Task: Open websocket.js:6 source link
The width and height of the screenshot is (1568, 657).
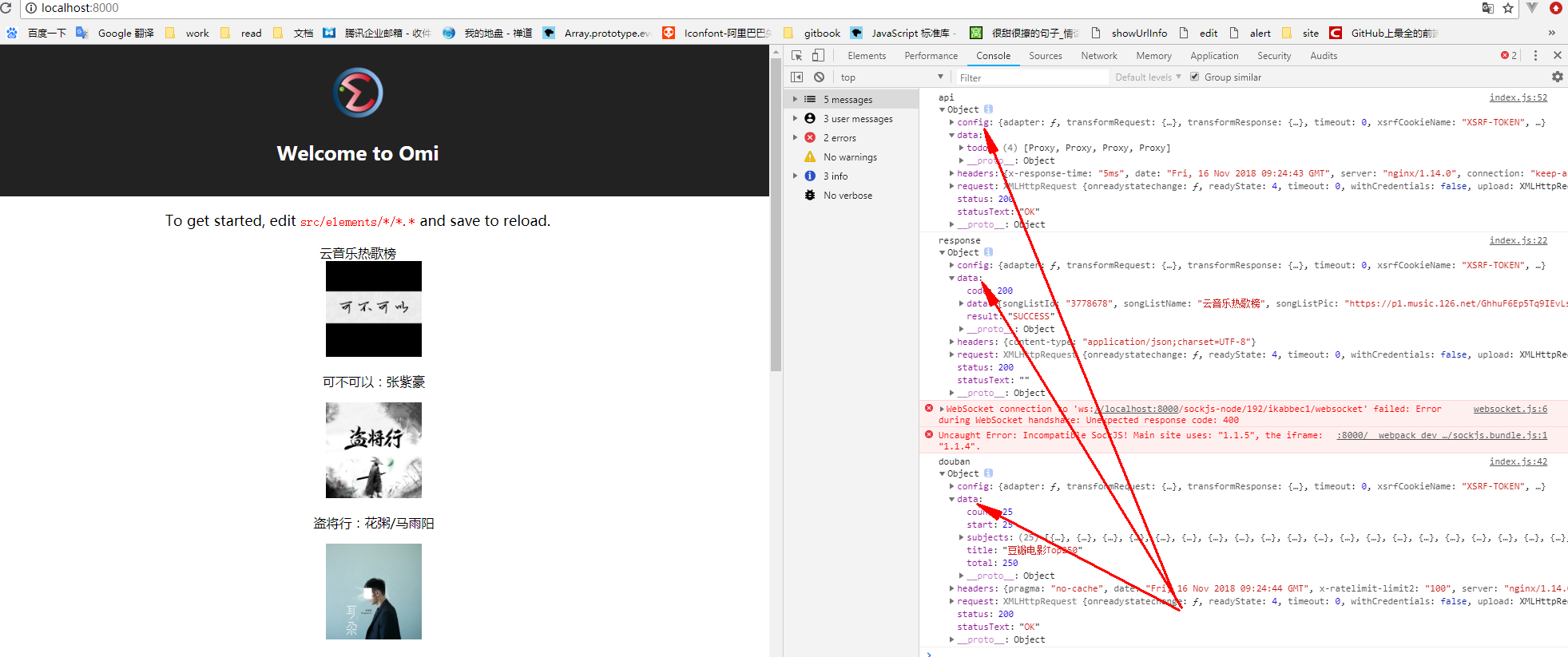Action: 1510,409
